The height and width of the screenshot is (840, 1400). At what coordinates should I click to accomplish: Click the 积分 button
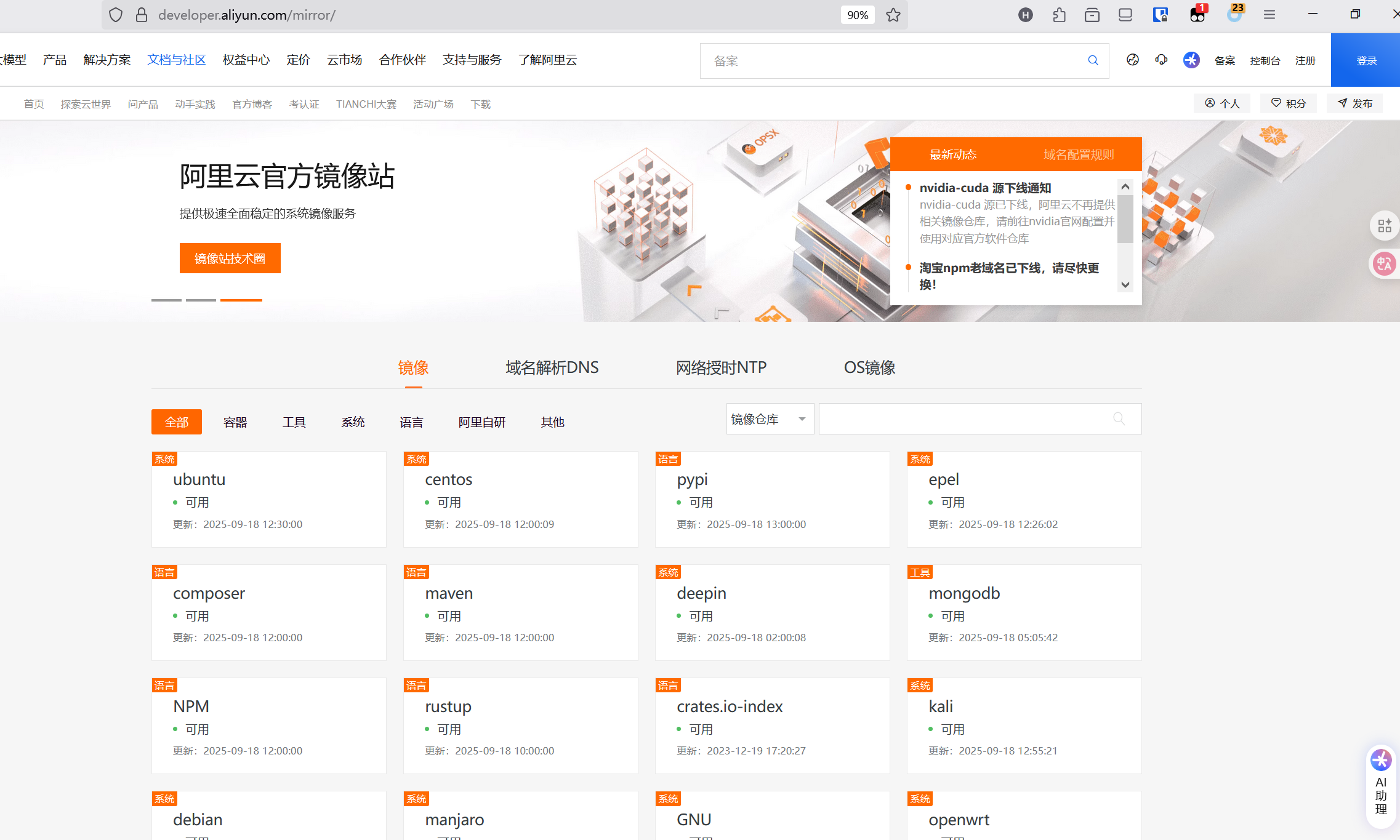[x=1289, y=103]
